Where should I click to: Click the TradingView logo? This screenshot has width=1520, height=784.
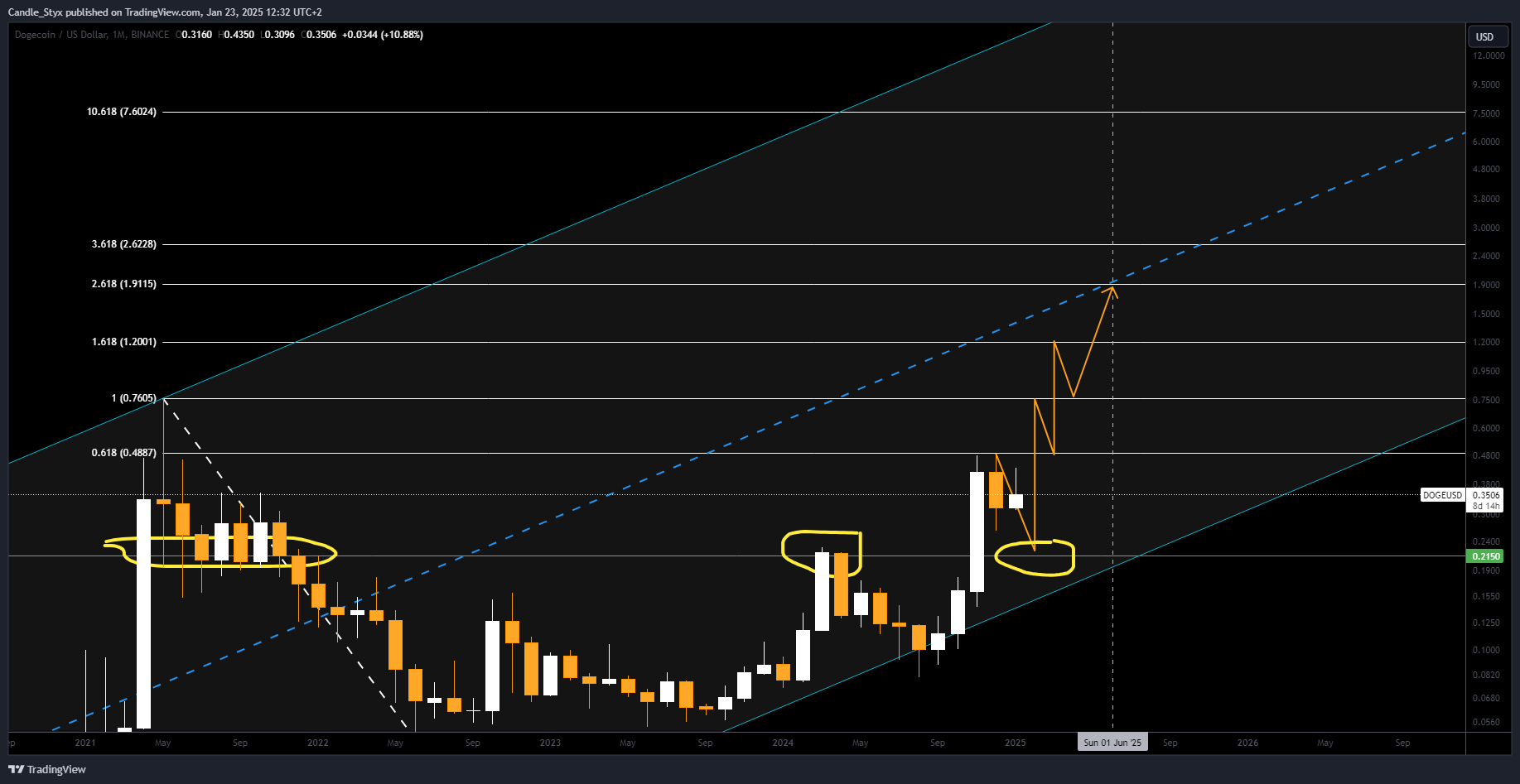tap(47, 769)
